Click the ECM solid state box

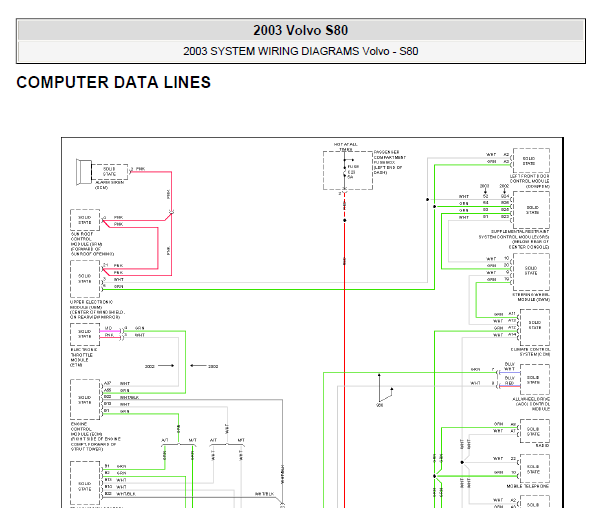point(85,400)
